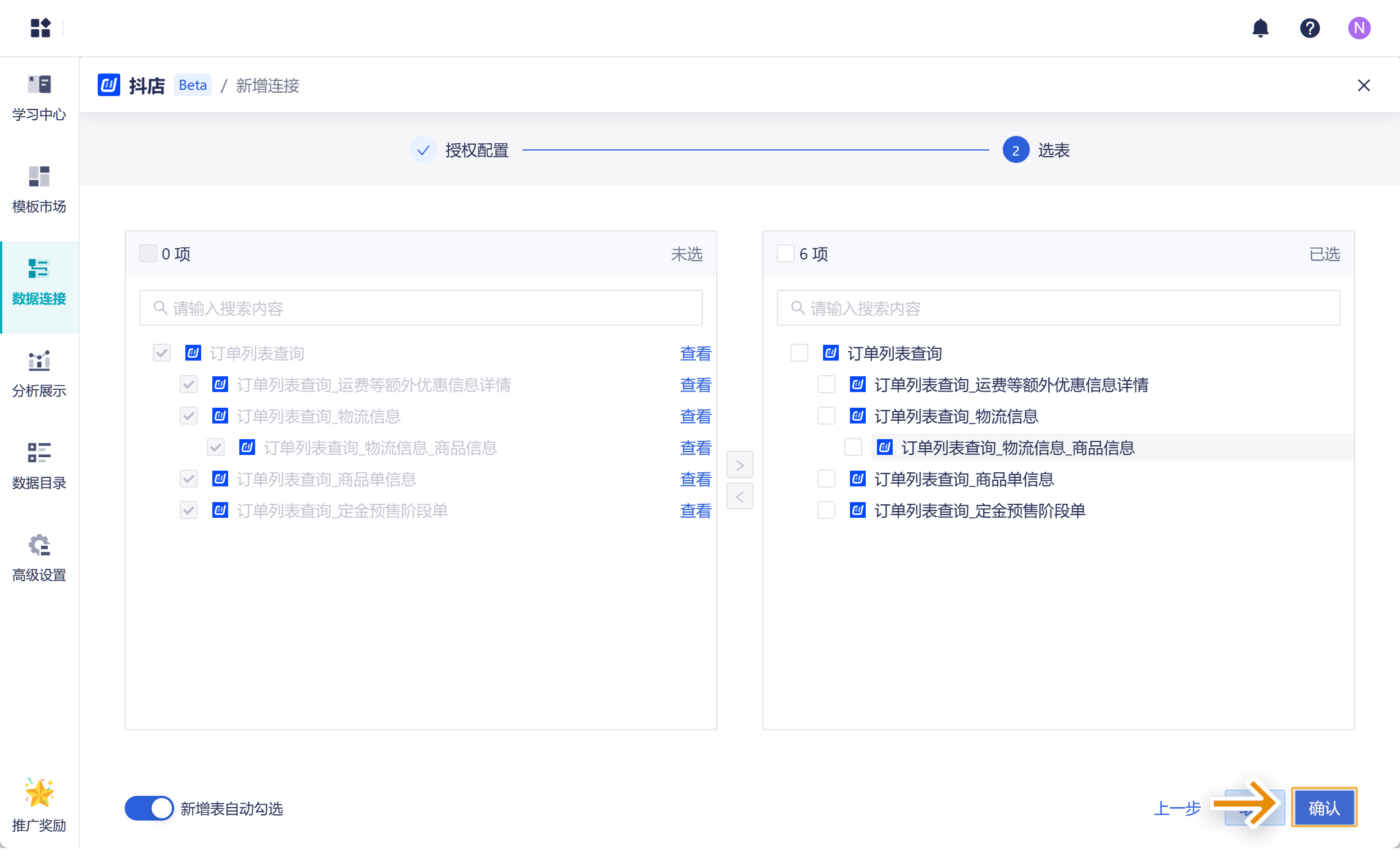This screenshot has height=852, width=1400.
Task: Click the help question mark icon
Action: click(x=1309, y=28)
